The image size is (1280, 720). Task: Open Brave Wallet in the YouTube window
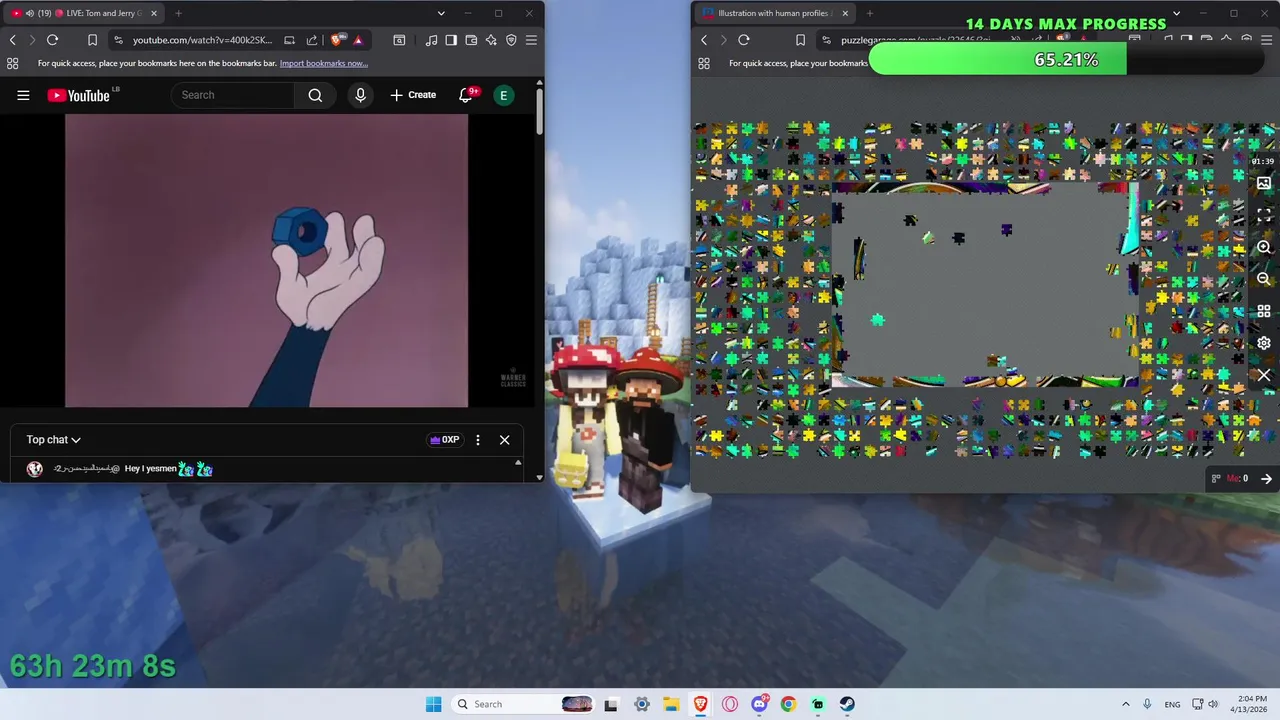471,40
